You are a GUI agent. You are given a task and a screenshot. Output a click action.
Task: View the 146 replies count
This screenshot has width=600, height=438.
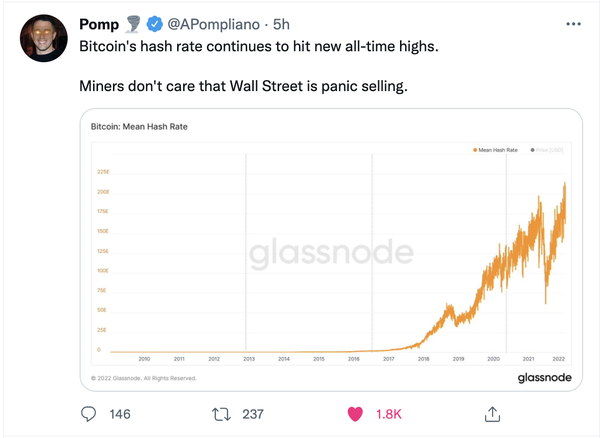pos(120,414)
